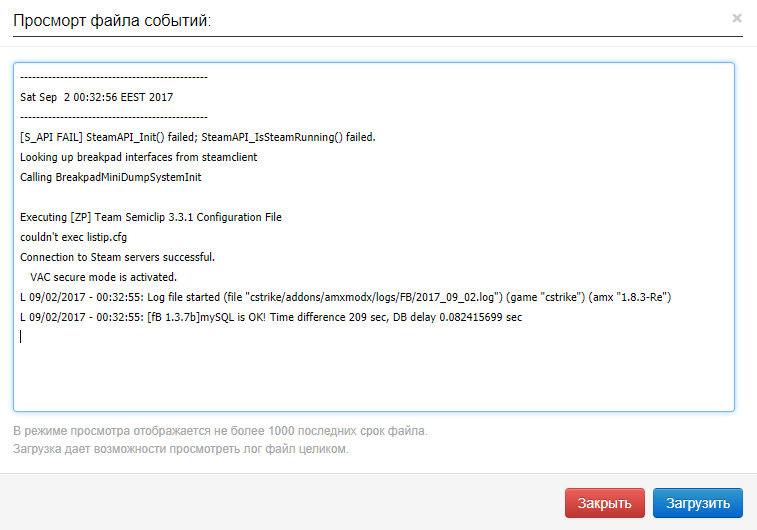This screenshot has width=757, height=530.
Task: Click the 'Log file started' log line
Action: (345, 297)
